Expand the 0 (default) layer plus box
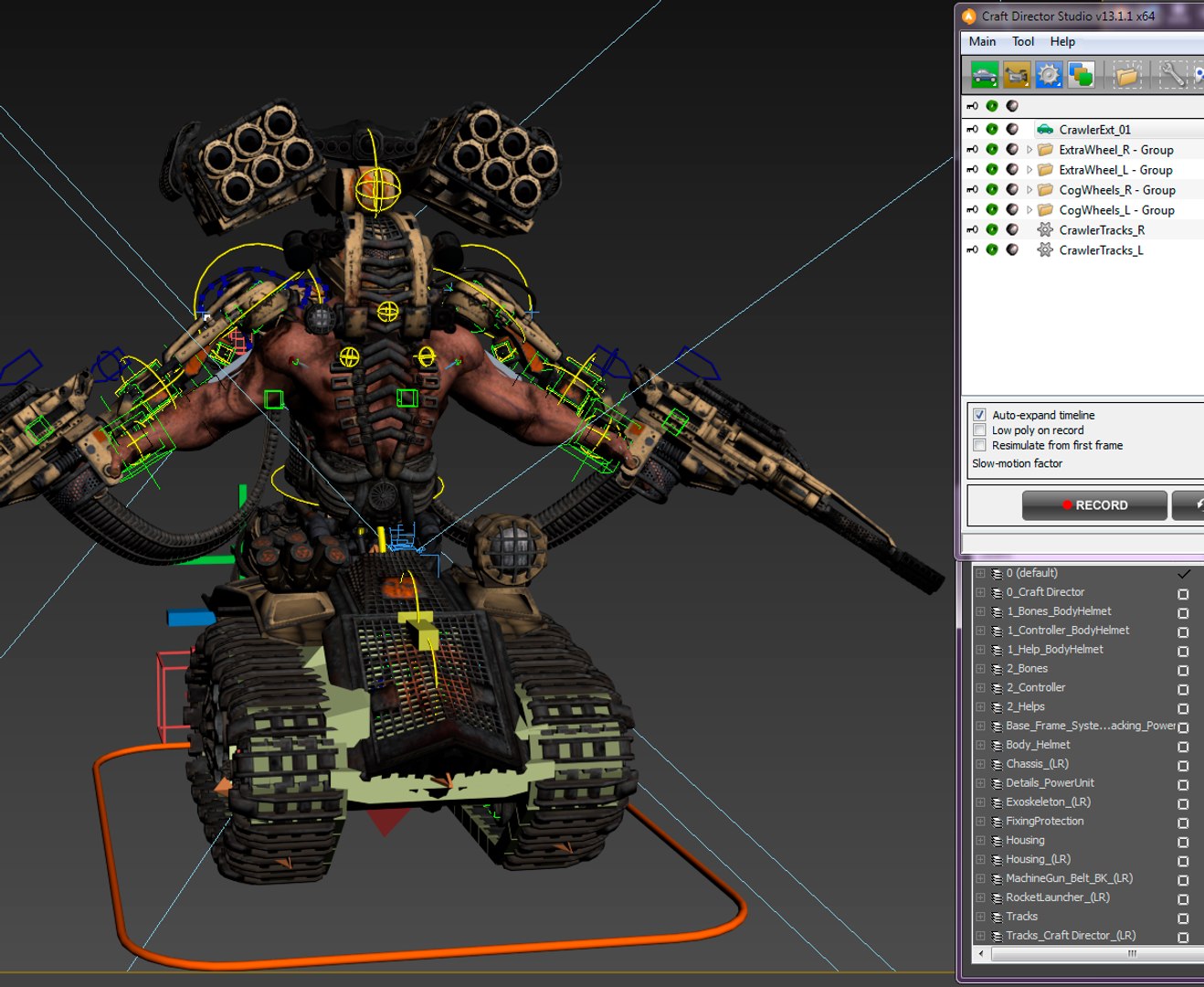1204x987 pixels. tap(980, 574)
